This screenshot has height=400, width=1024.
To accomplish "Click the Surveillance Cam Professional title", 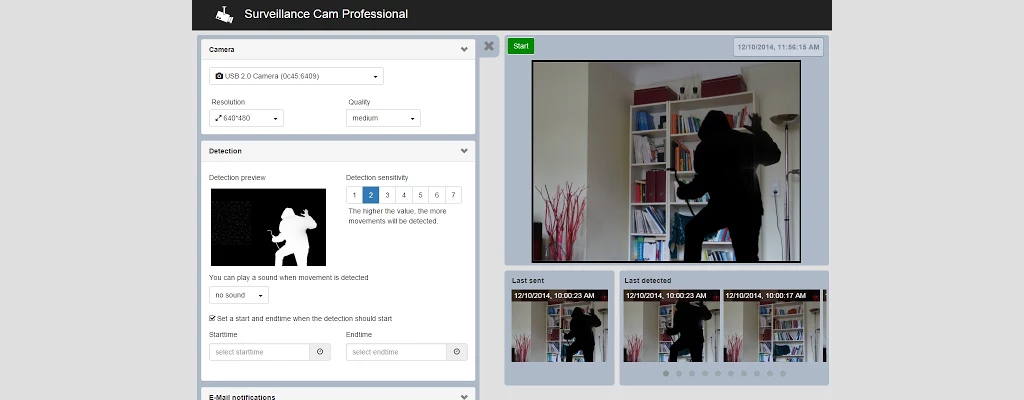I will (x=326, y=14).
